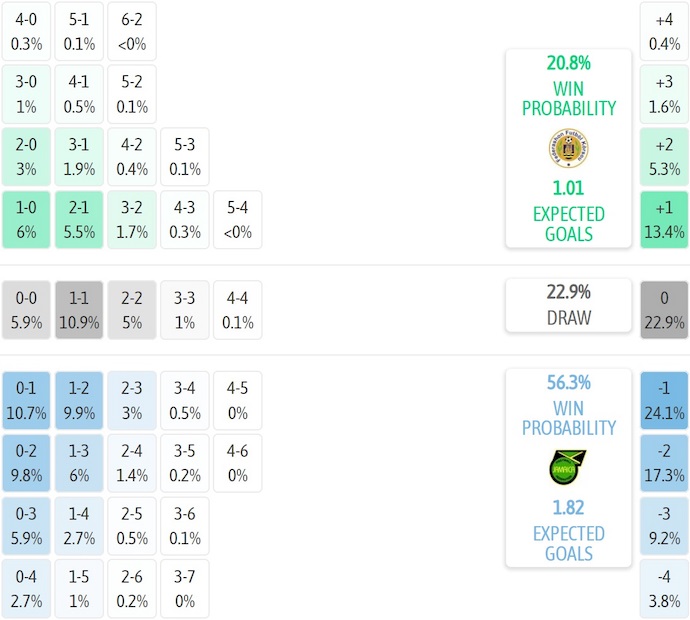The height and width of the screenshot is (620, 690).
Task: Click the 56.3% win probability text
Action: click(568, 382)
